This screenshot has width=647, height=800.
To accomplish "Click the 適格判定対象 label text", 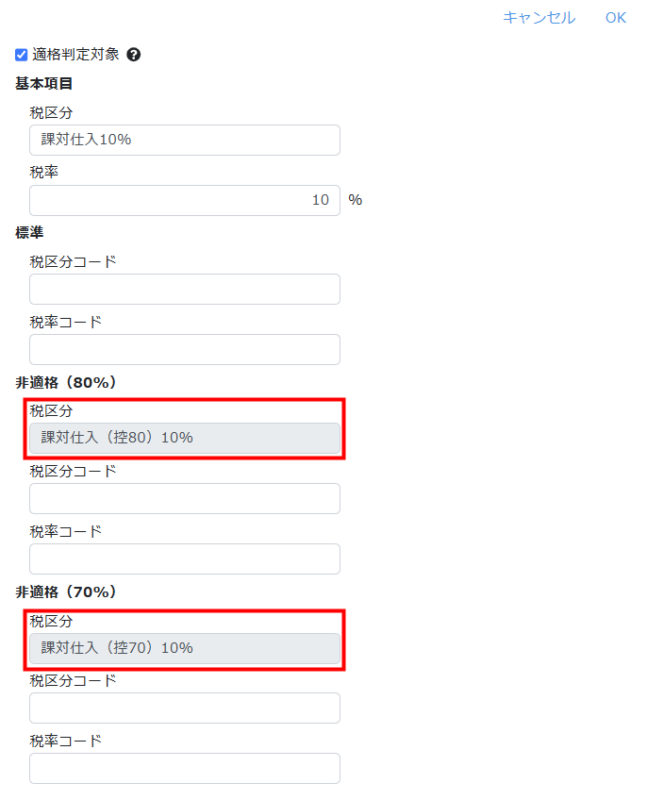I will point(76,55).
